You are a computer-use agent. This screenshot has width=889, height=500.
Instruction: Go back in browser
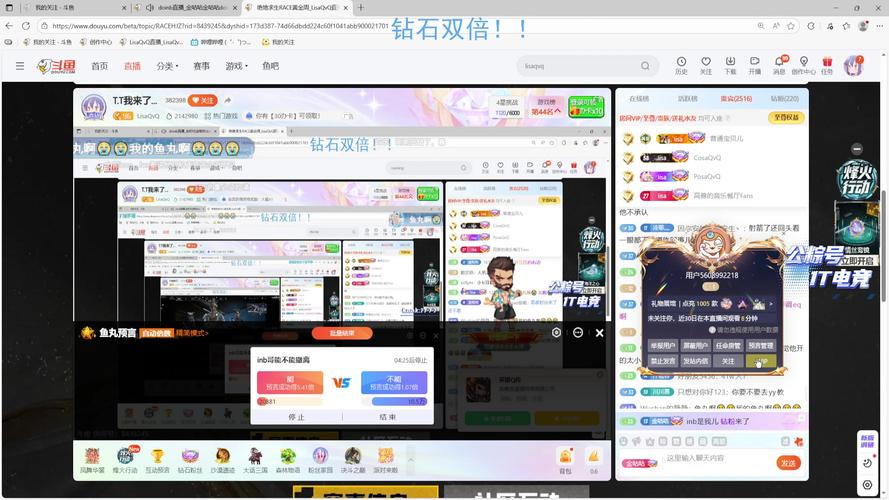9,26
